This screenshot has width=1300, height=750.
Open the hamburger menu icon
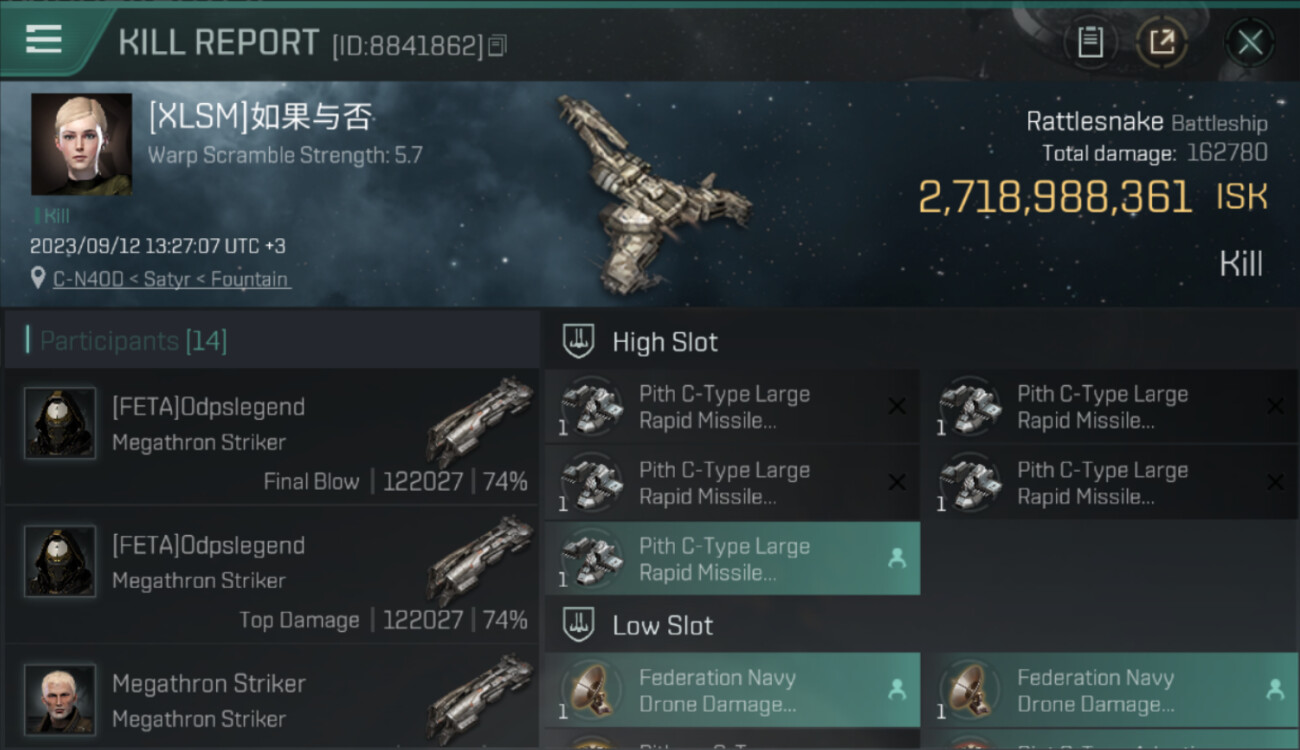click(x=43, y=40)
